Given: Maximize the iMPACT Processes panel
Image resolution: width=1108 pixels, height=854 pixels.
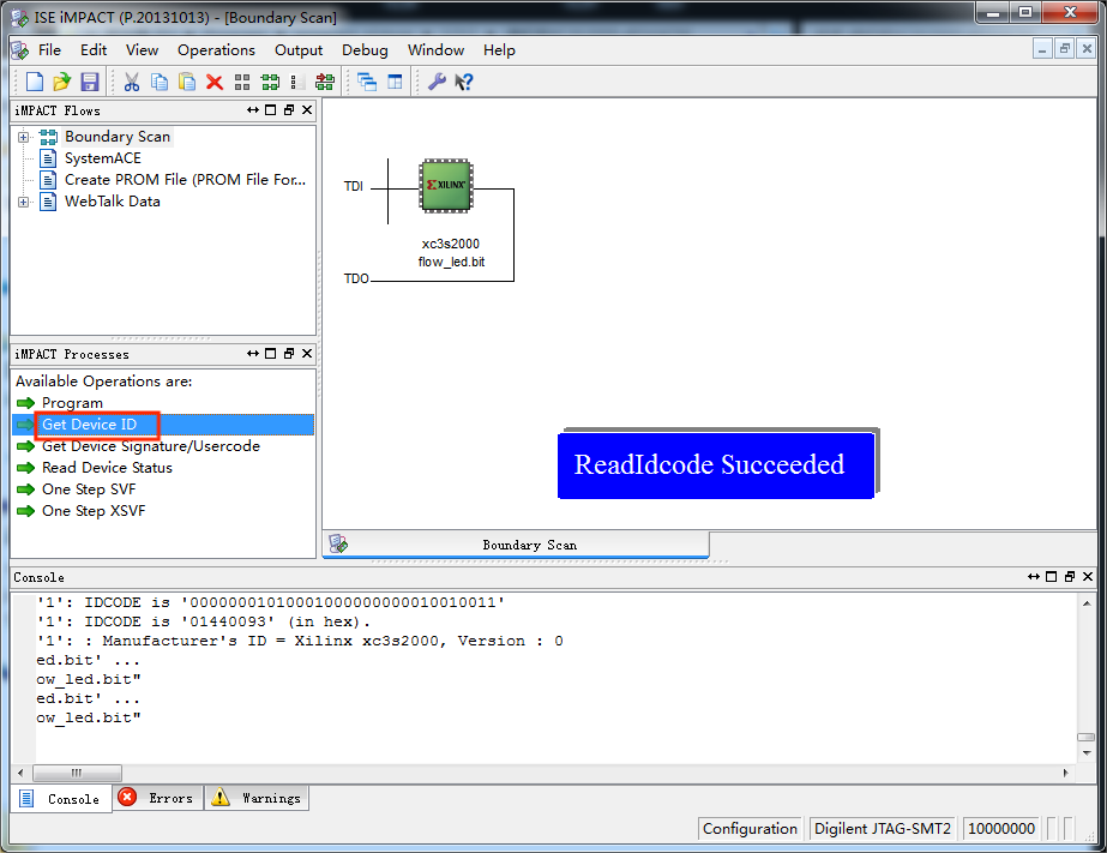Looking at the screenshot, I should 271,353.
